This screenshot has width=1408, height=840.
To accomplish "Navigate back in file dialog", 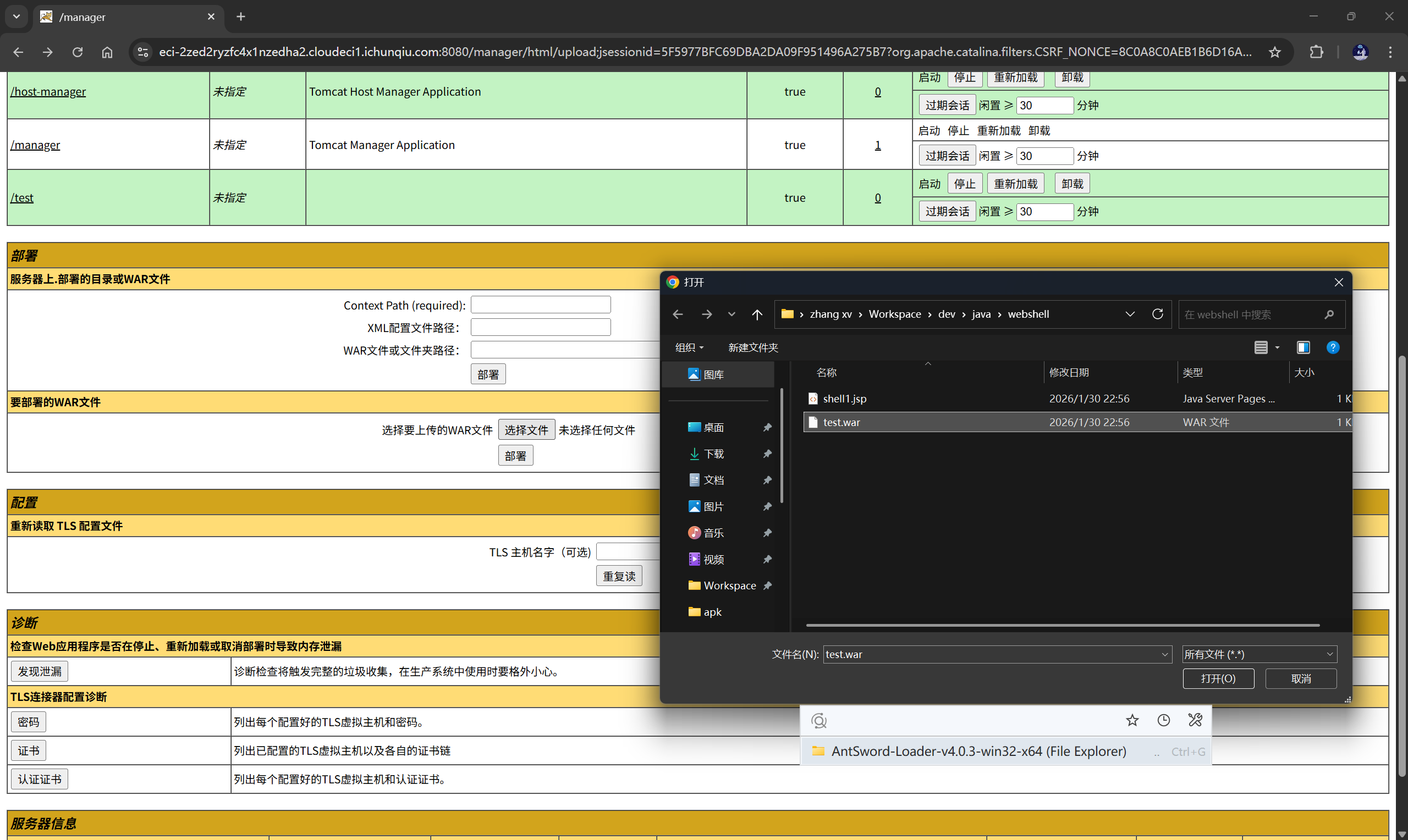I will [677, 314].
